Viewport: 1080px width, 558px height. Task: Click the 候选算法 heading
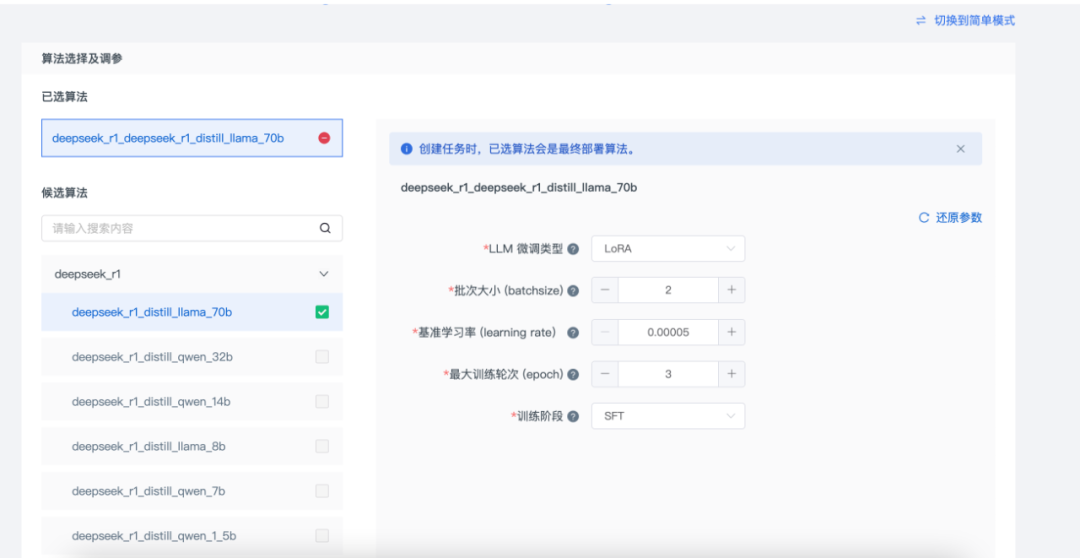pos(65,192)
